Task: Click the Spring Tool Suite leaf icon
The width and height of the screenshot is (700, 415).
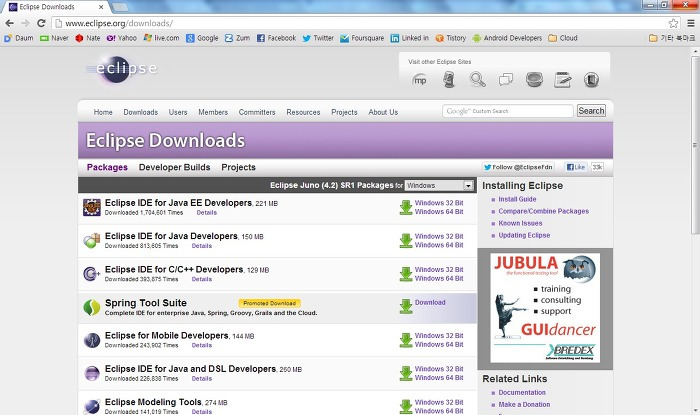Action: point(92,307)
